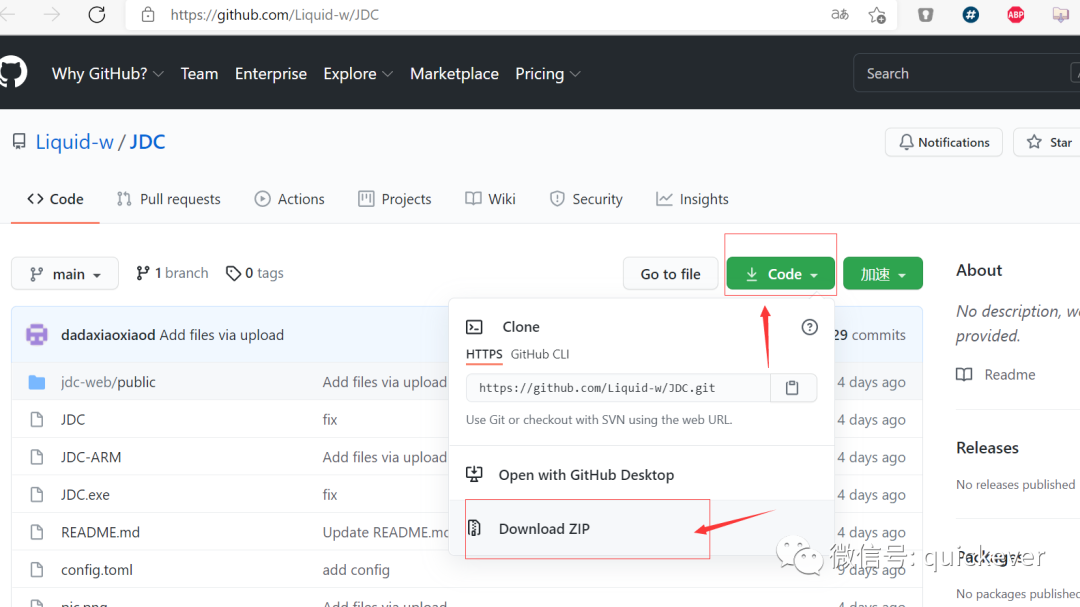
Task: Click the add to favorites star icon
Action: coord(877,14)
